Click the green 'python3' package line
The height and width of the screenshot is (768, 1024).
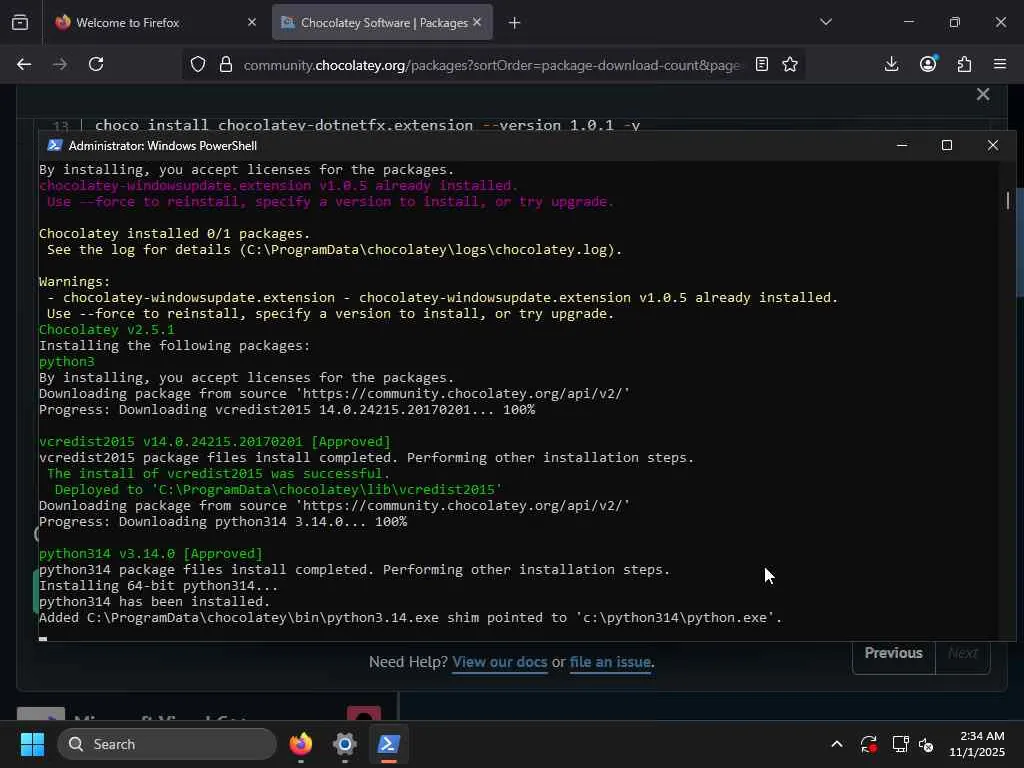67,362
